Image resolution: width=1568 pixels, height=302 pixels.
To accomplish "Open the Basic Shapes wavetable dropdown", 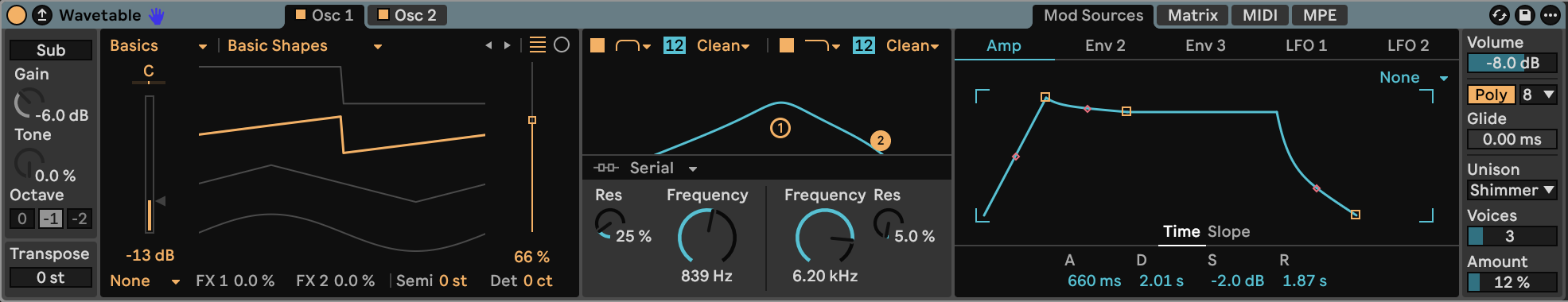I will coord(305,46).
